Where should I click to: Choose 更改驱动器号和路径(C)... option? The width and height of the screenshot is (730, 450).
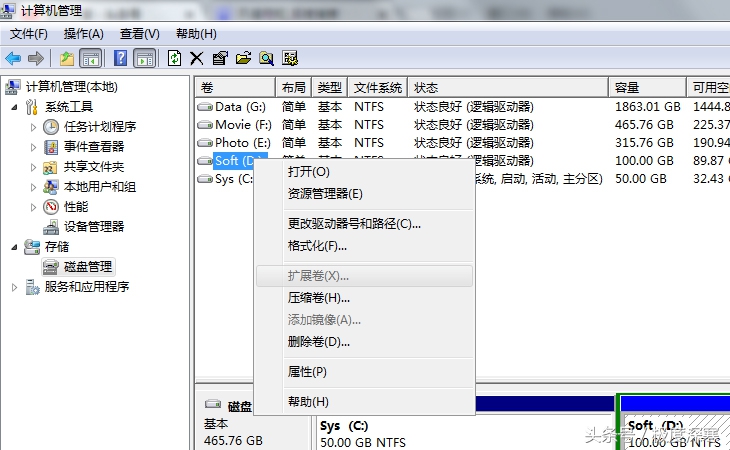click(x=364, y=224)
